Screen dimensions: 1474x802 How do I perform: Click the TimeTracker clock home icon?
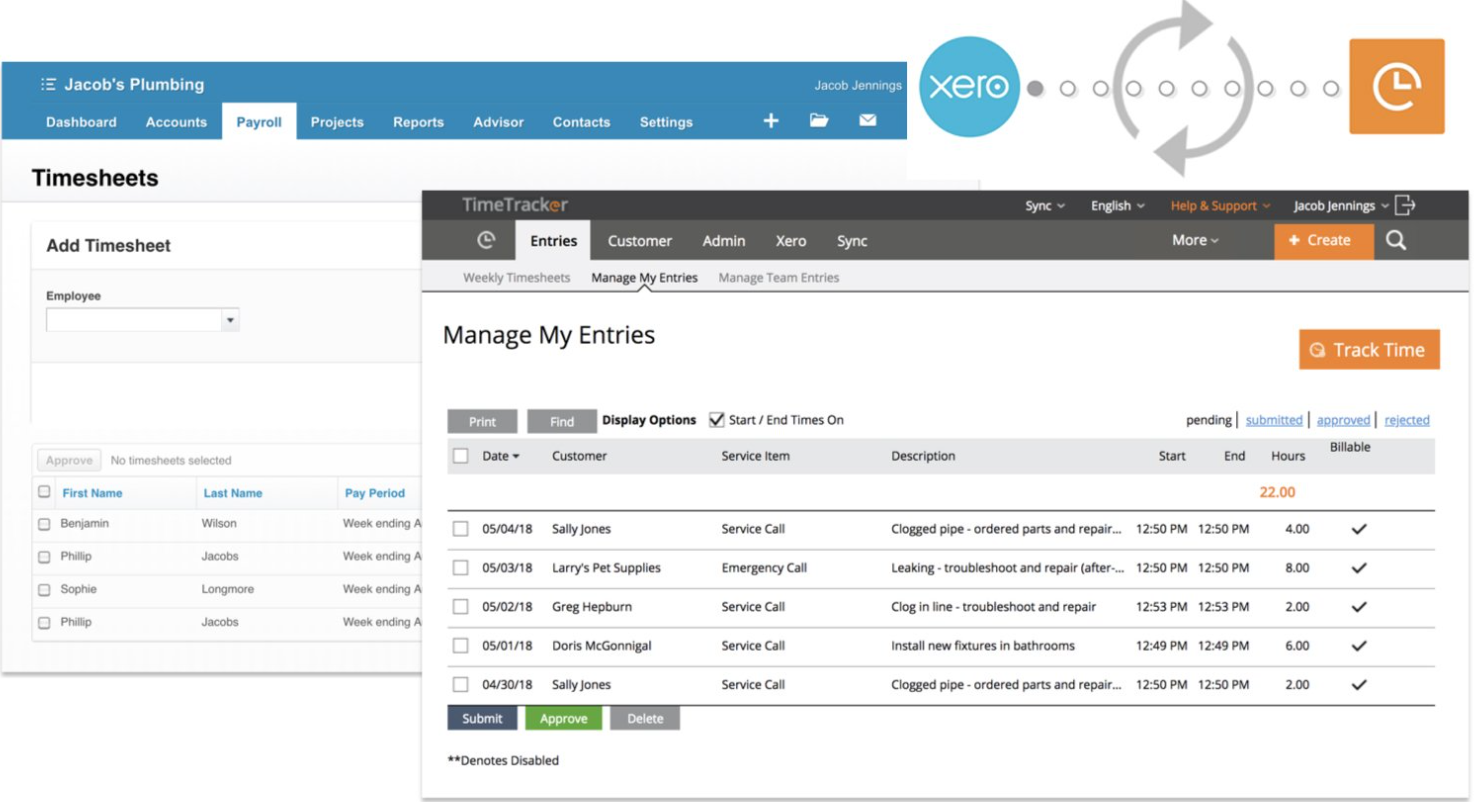click(486, 240)
